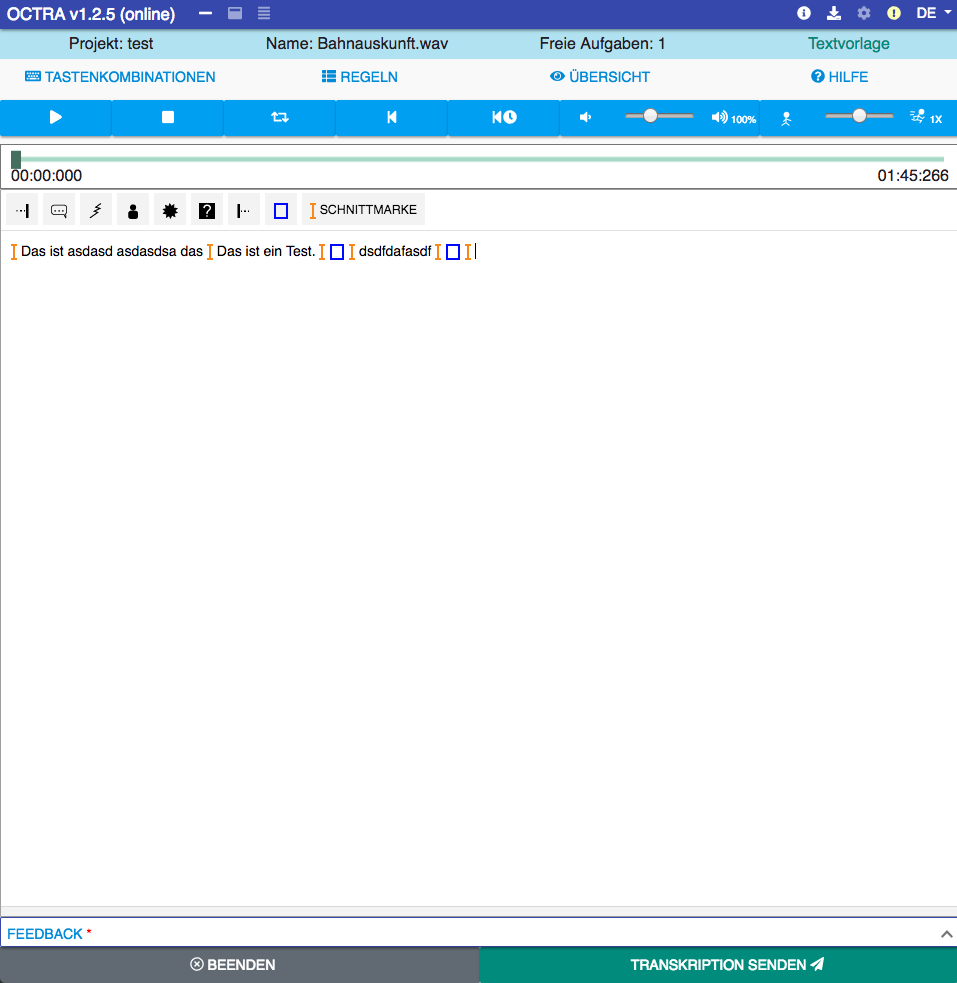957x983 pixels.
Task: Select the pause marker tool
Action: pyautogui.click(x=21, y=209)
